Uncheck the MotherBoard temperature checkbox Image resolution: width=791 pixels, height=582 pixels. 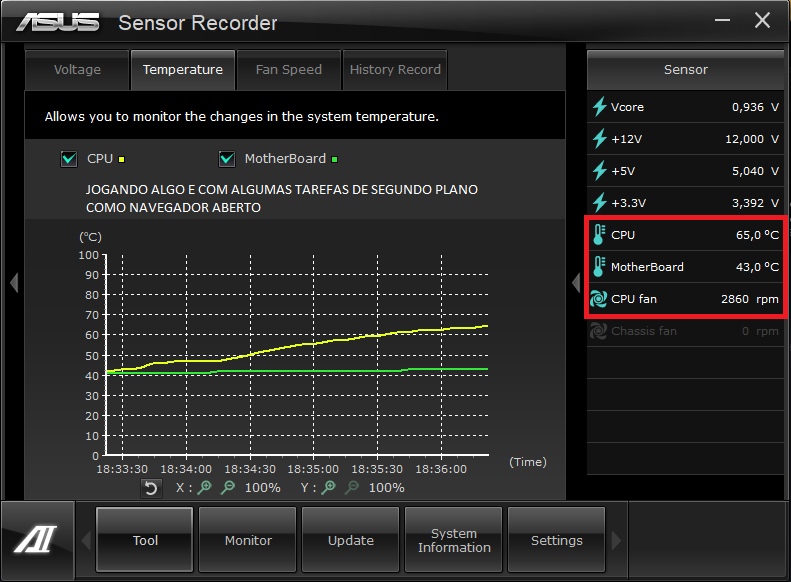(227, 159)
